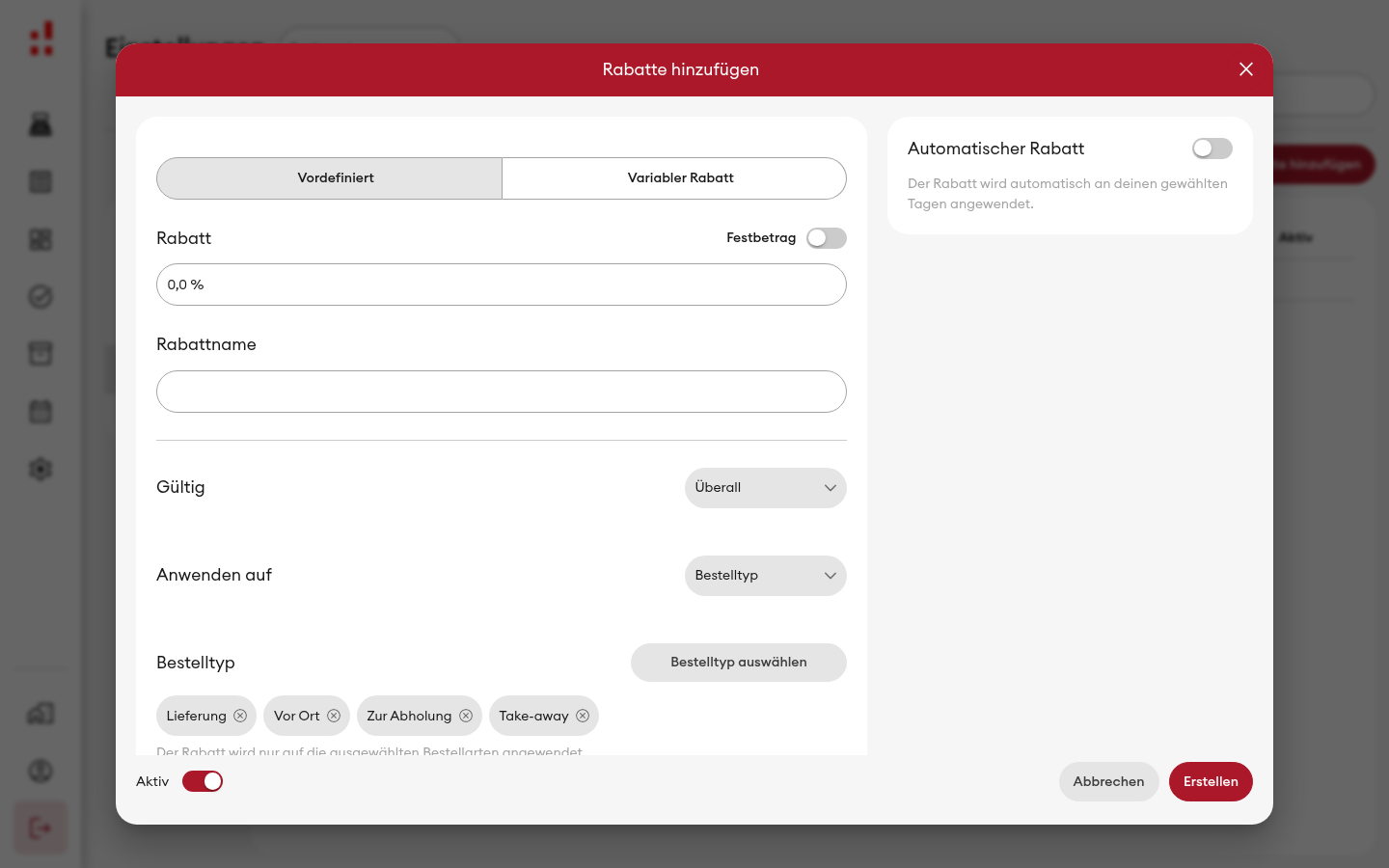Expand the Anwenden auf Bestelltyp dropdown
Viewport: 1389px width, 868px height.
coord(766,576)
